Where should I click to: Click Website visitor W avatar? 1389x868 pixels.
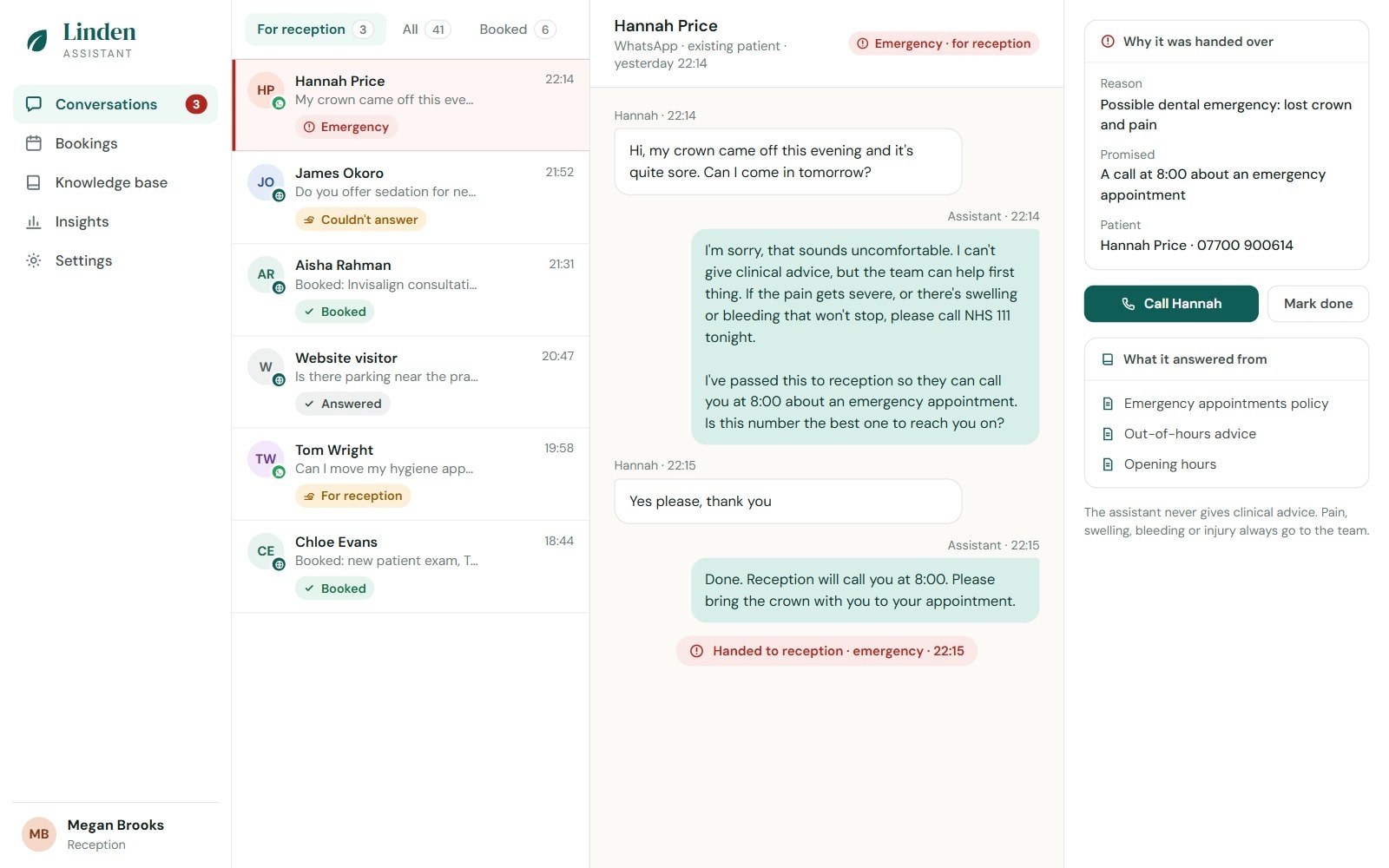[266, 367]
